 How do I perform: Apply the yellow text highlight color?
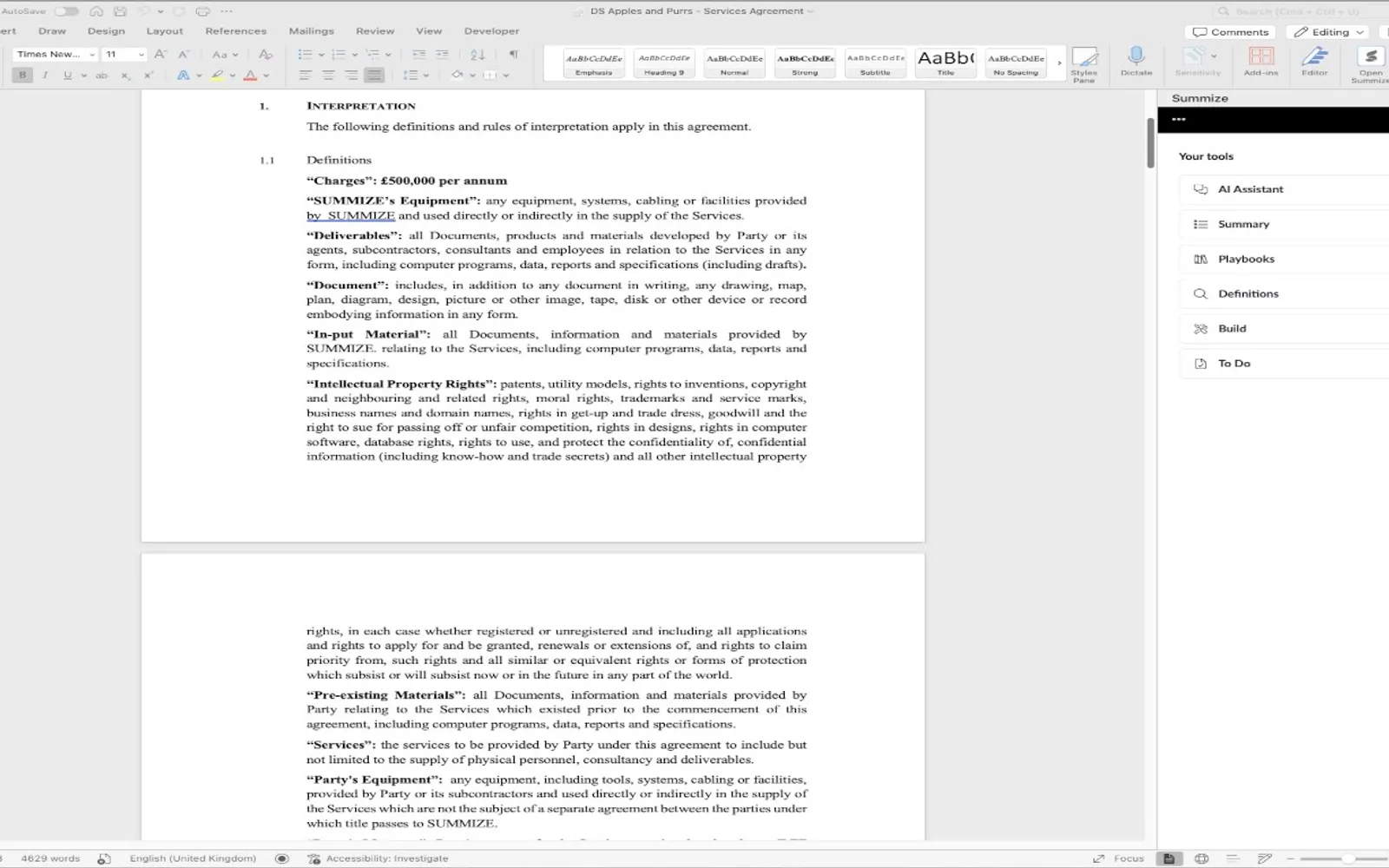click(x=218, y=76)
